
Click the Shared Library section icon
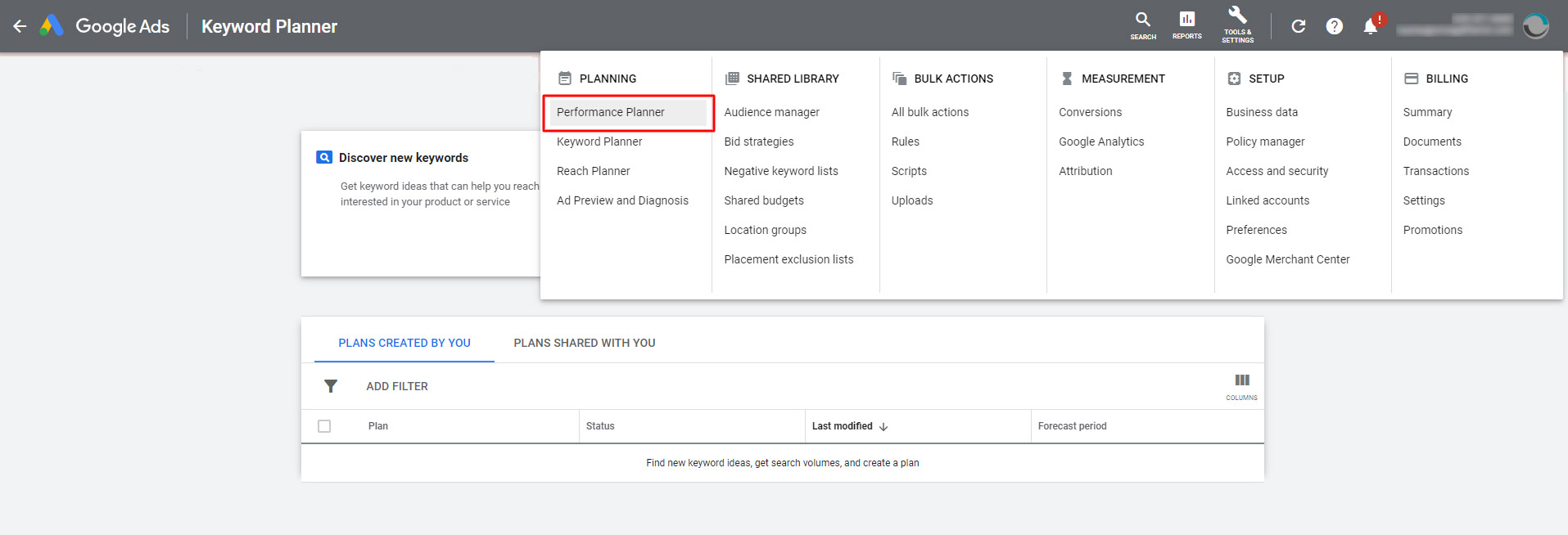[732, 79]
